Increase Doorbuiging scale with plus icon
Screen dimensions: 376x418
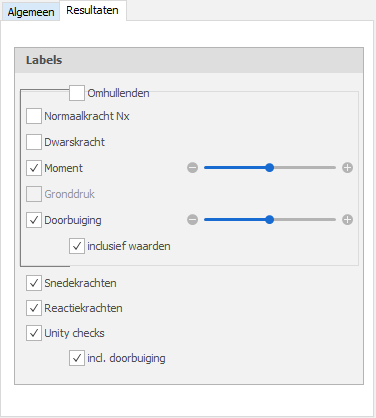[347, 220]
